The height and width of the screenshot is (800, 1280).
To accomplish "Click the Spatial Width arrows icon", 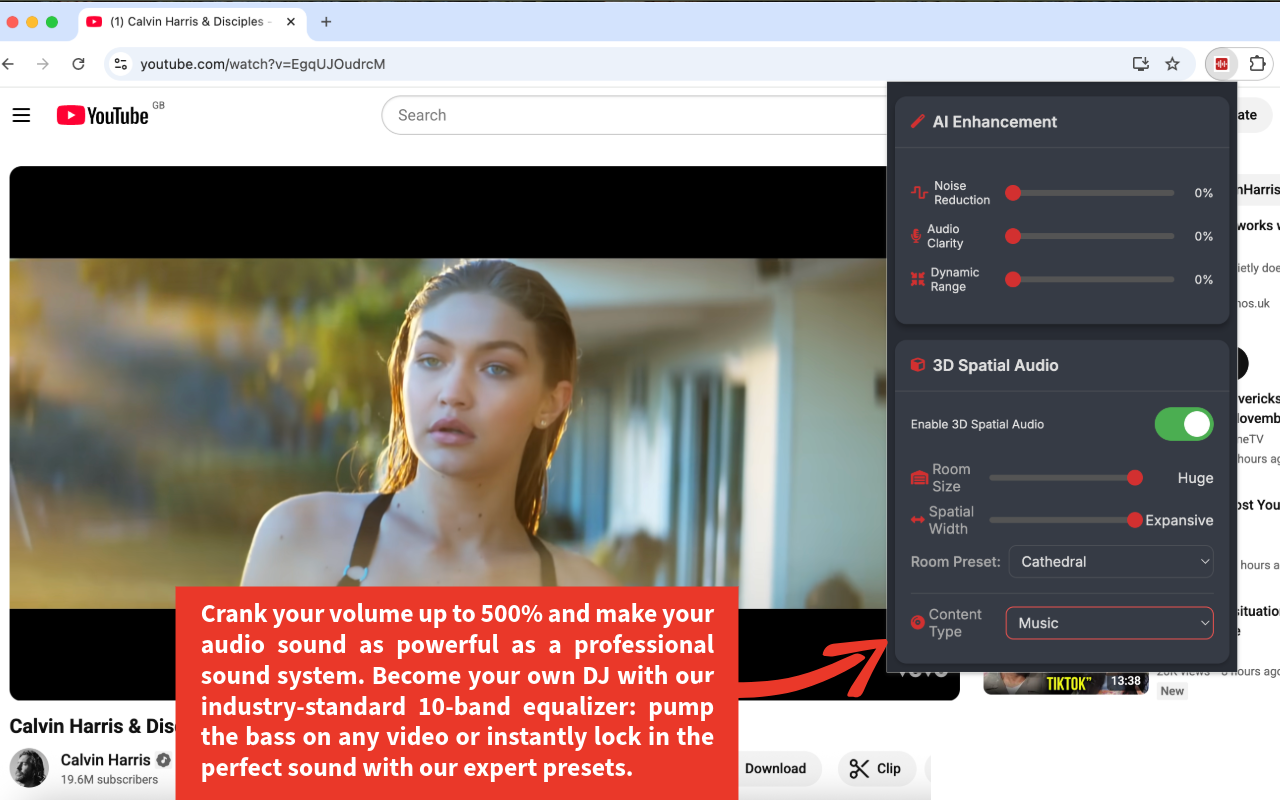I will 916,520.
